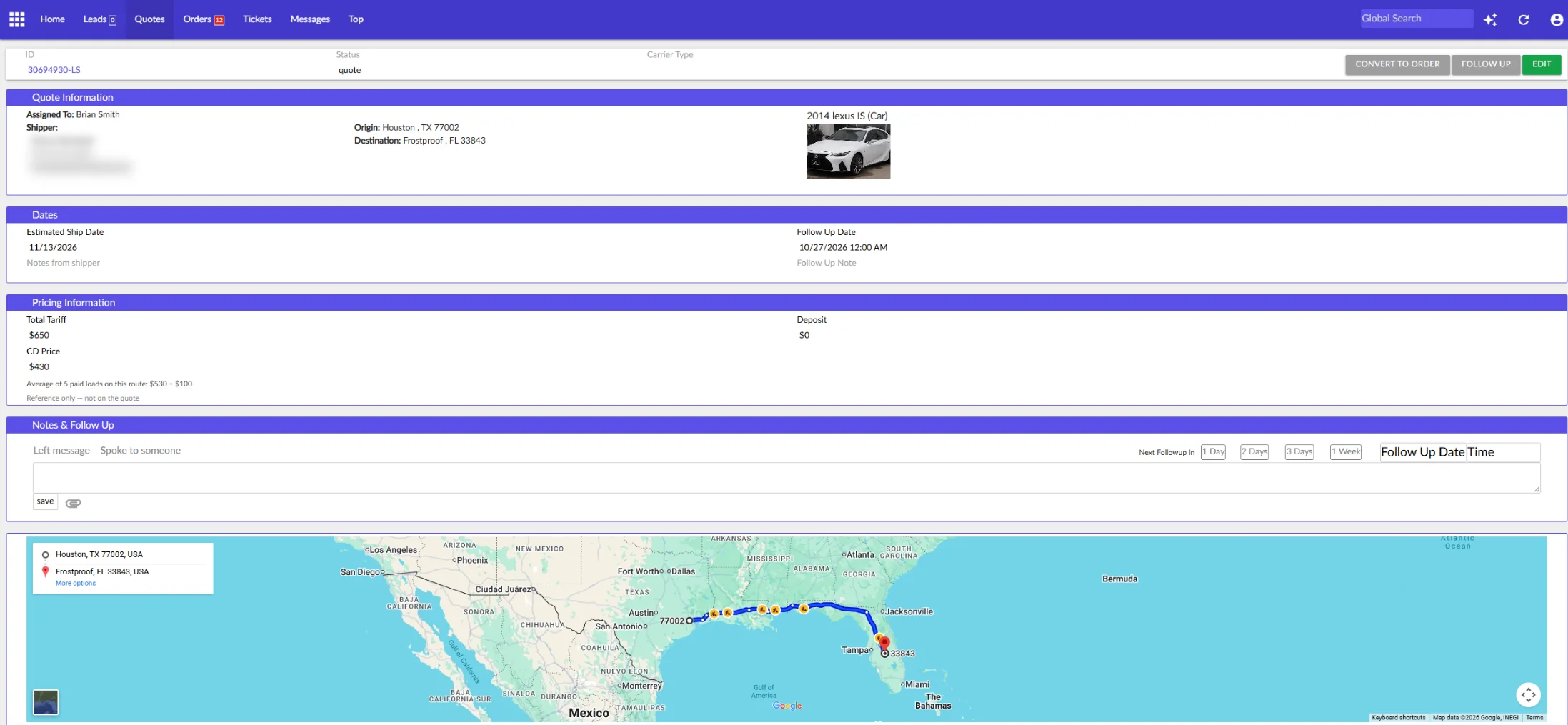
Task: Click the Orders badge showing 12
Action: 219,20
